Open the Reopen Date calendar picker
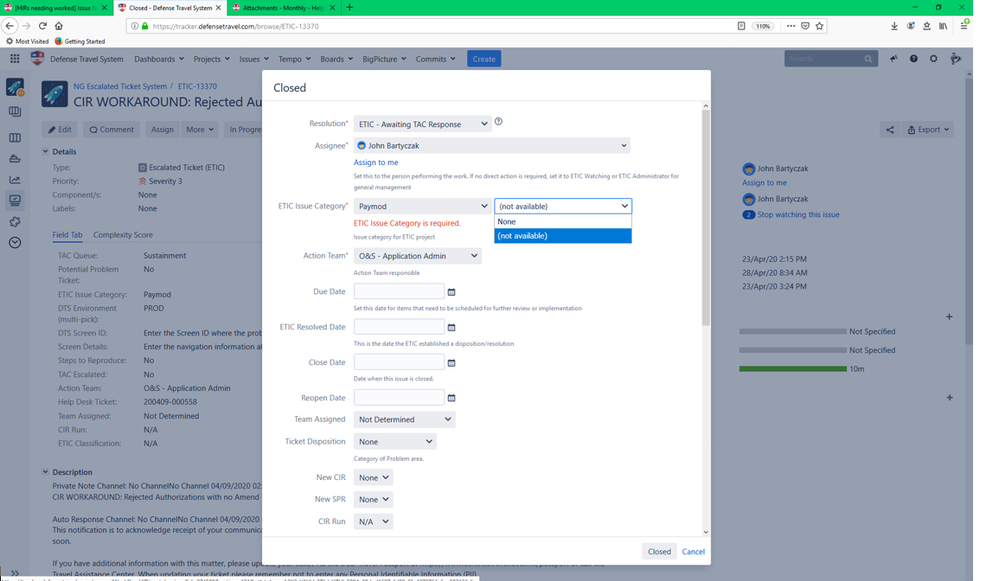Screen dimensions: 999x581 451,398
